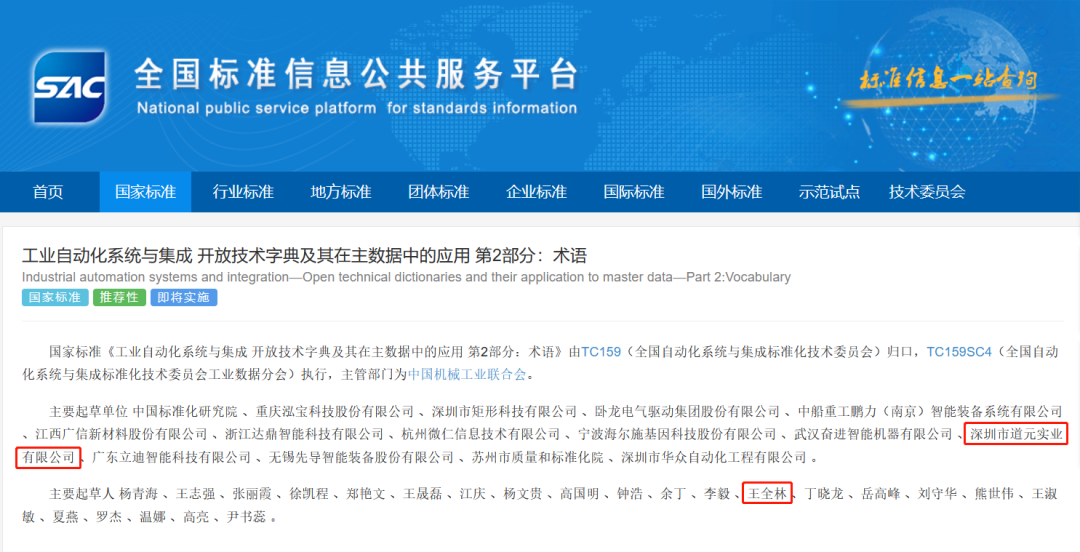
Task: Select the 国家标准 navigation tab
Action: pos(145,192)
